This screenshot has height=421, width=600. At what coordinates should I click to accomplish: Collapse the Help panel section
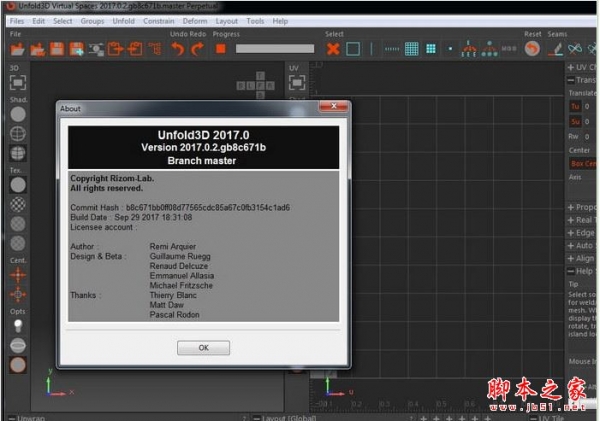(x=571, y=271)
